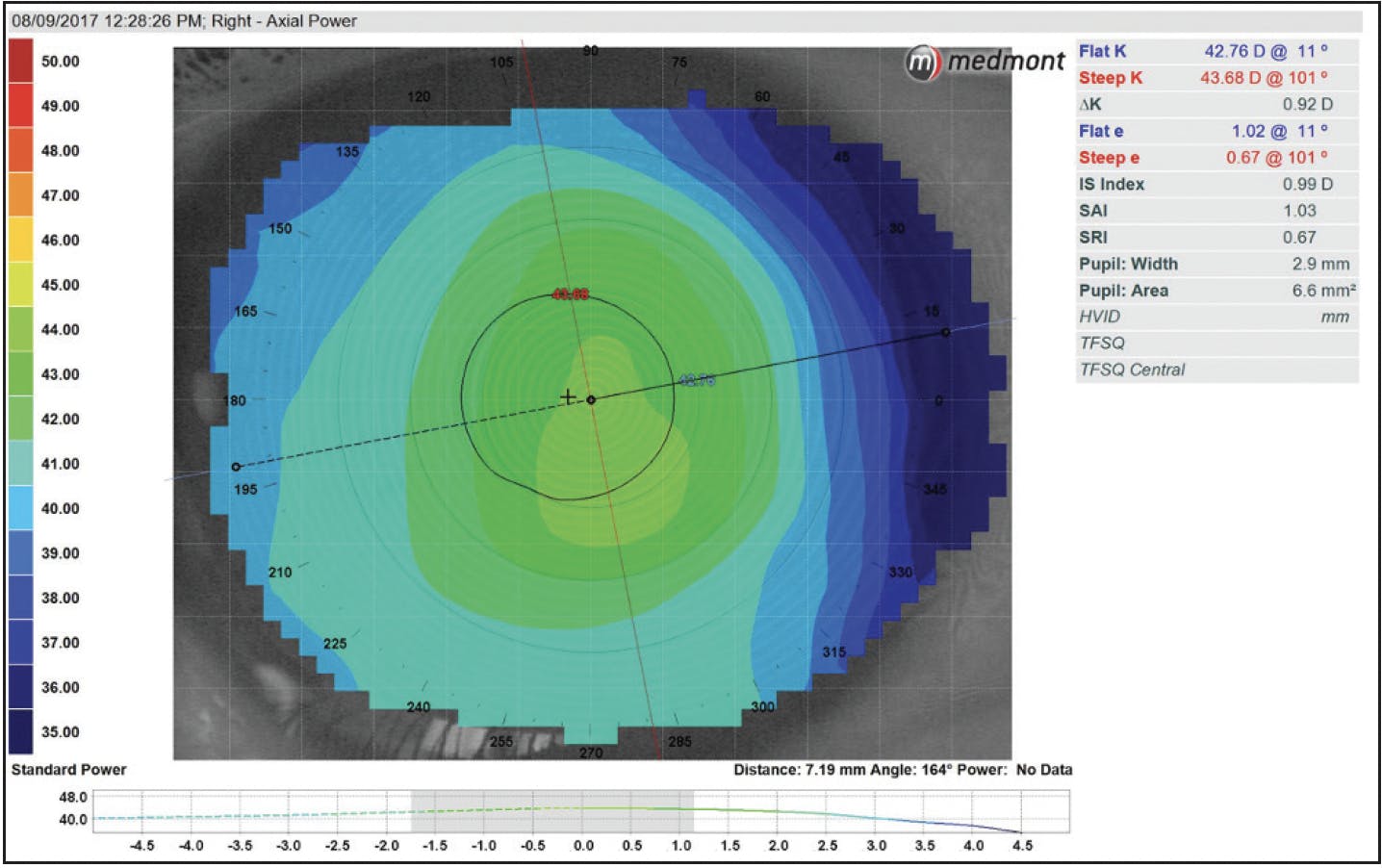Click the shaded pupil region in the profile graph
The height and width of the screenshot is (868, 1382).
551,811
